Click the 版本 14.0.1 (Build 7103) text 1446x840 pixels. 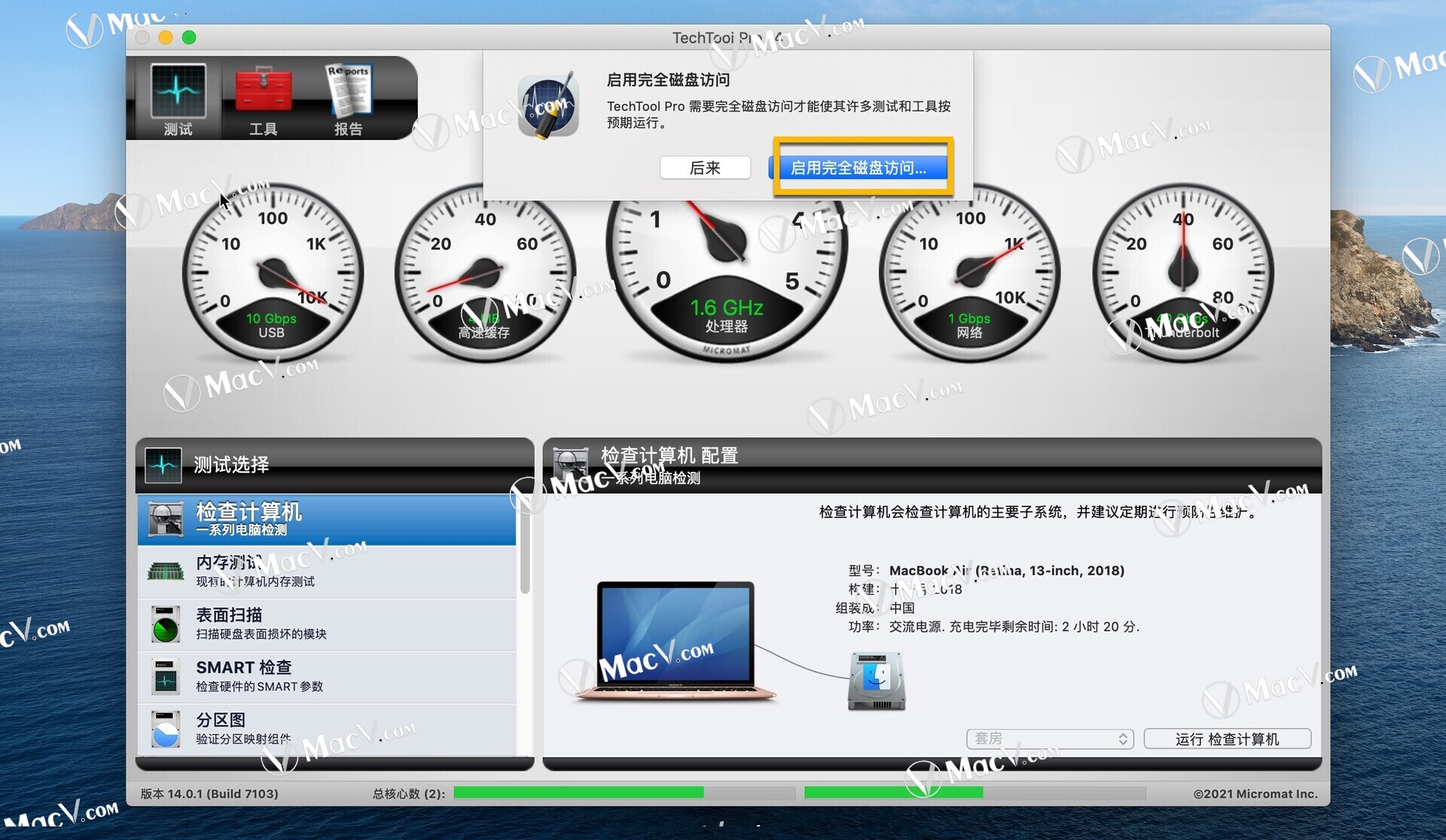pos(209,793)
